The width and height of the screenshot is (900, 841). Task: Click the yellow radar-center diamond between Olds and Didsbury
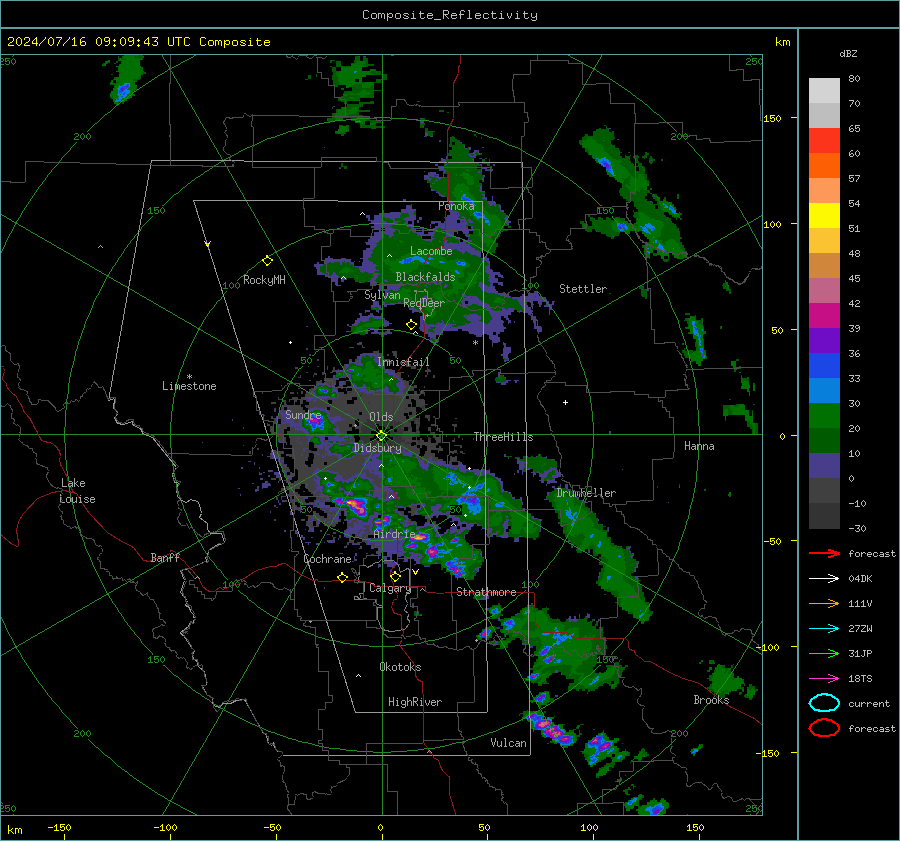click(381, 436)
